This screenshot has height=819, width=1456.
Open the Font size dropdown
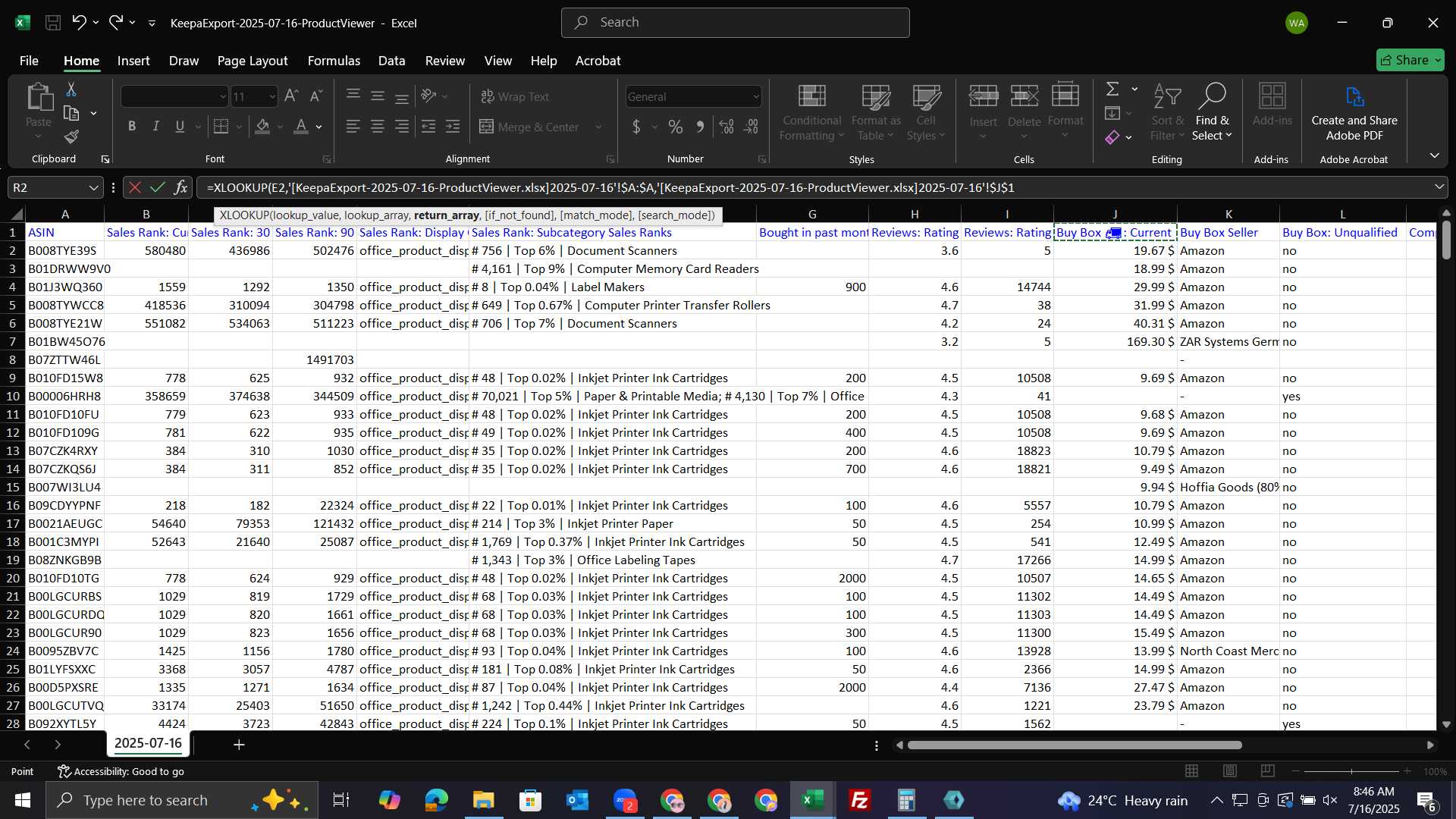(272, 97)
